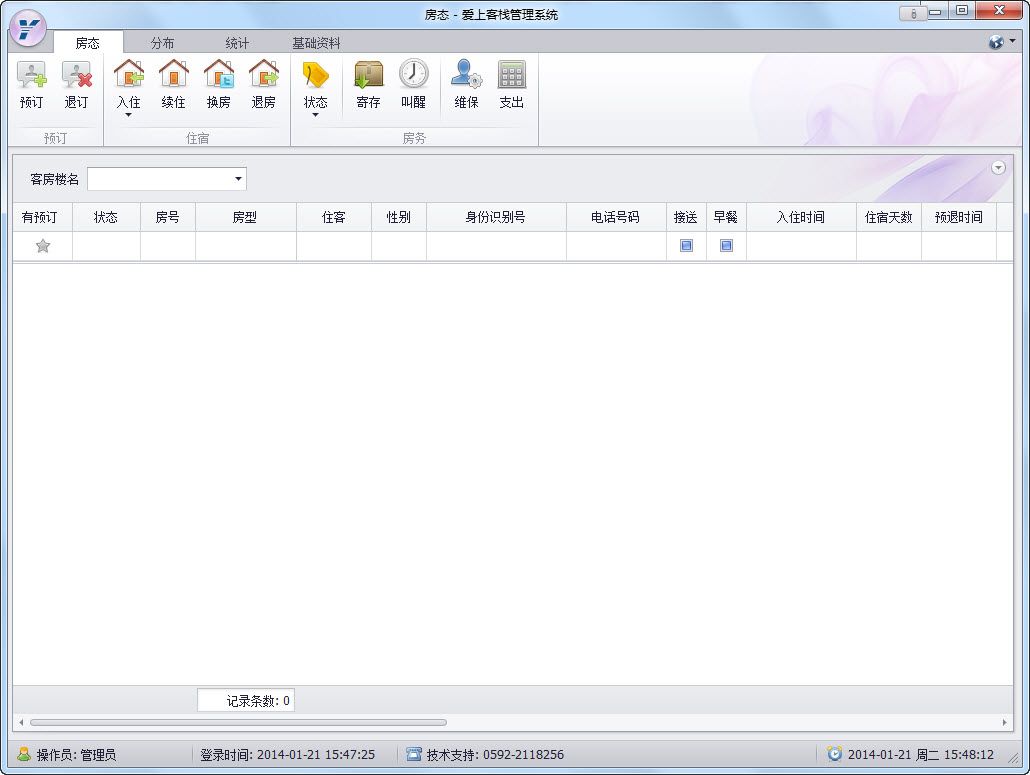Toggle the 早餐 breakfast checkbox
The width and height of the screenshot is (1030, 775).
click(725, 244)
